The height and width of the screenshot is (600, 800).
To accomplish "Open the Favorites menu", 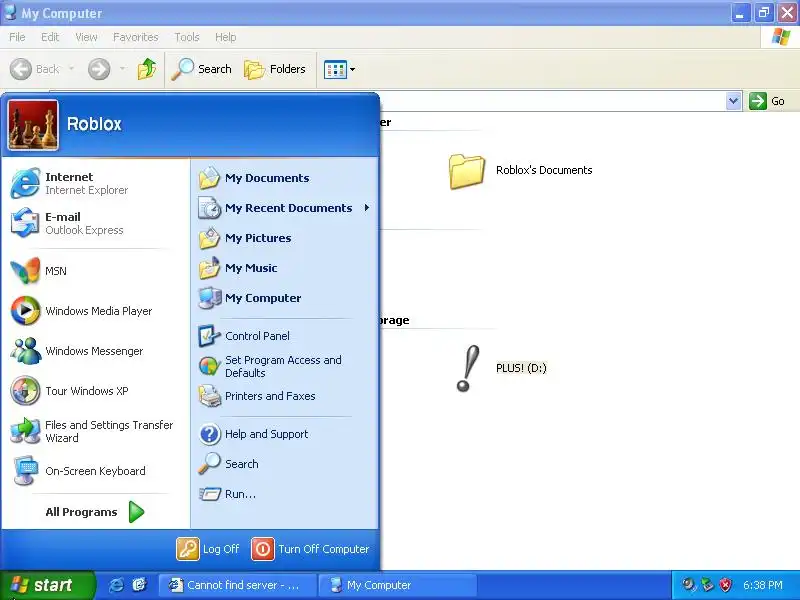I will [136, 37].
